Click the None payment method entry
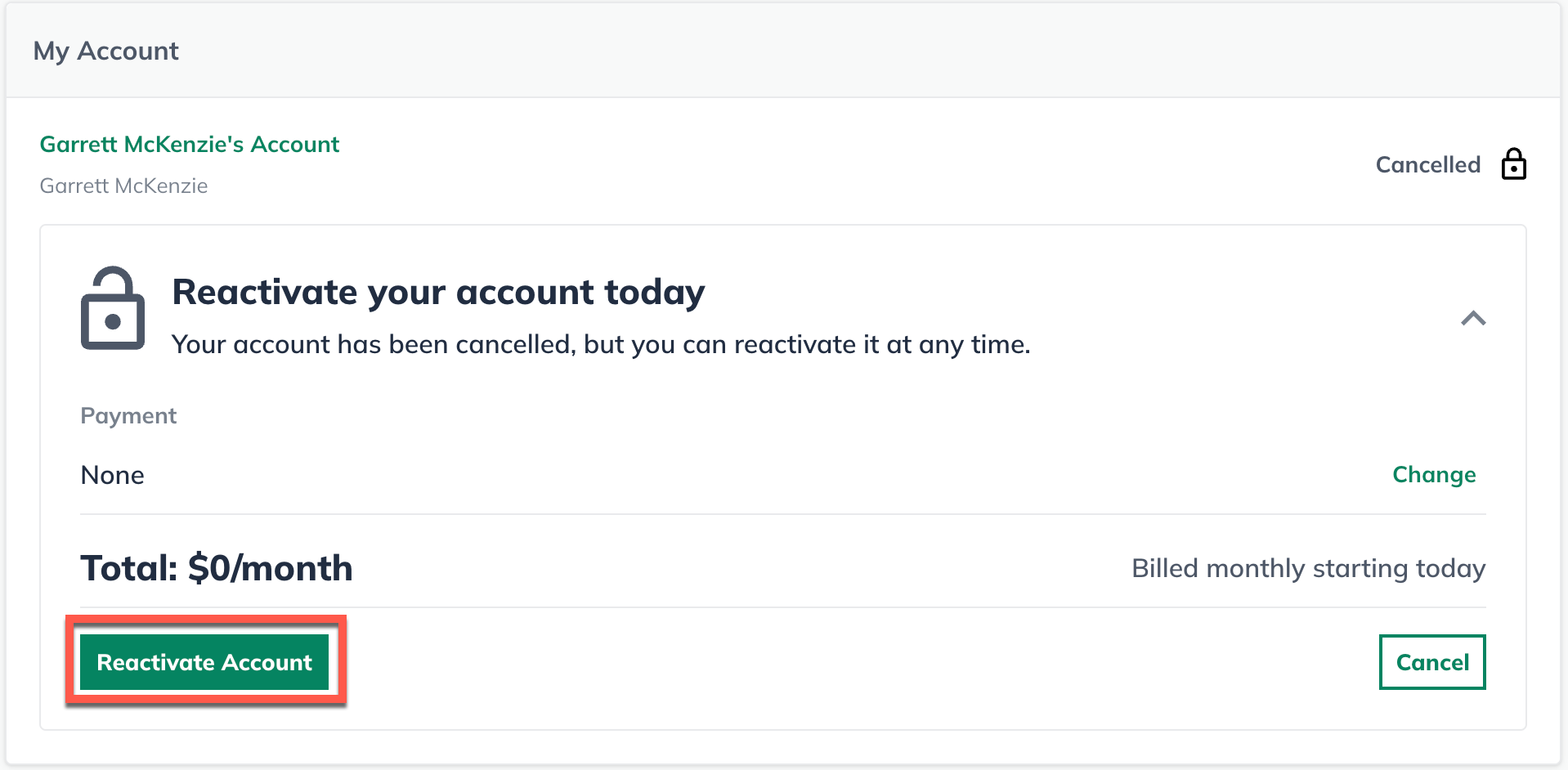Viewport: 1568px width, 770px height. pos(112,474)
